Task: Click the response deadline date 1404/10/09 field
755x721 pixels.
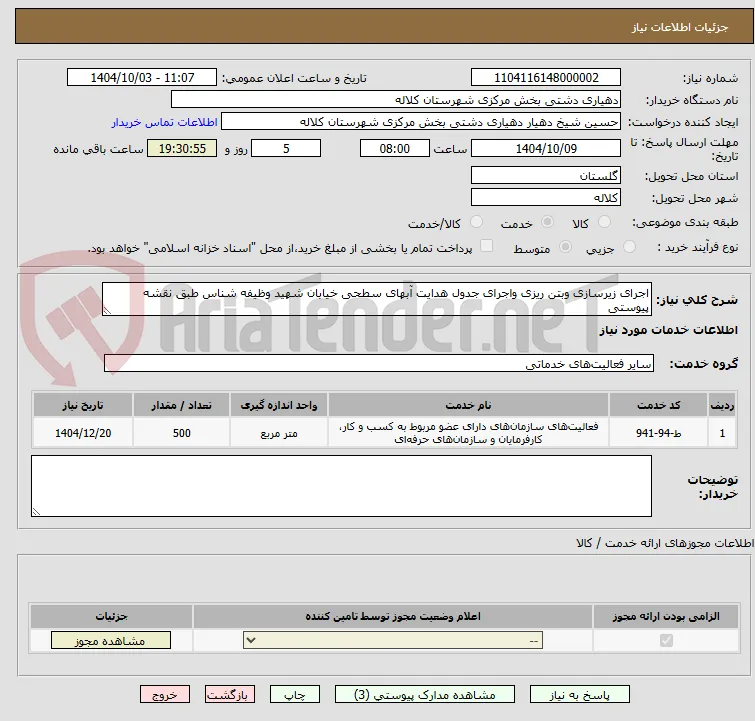Action: [546, 148]
